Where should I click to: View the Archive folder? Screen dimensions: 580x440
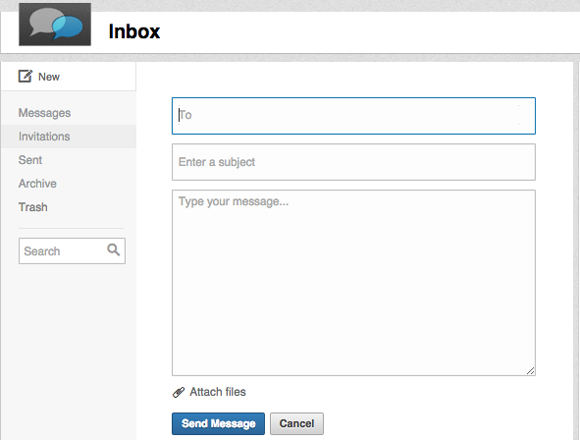click(37, 183)
